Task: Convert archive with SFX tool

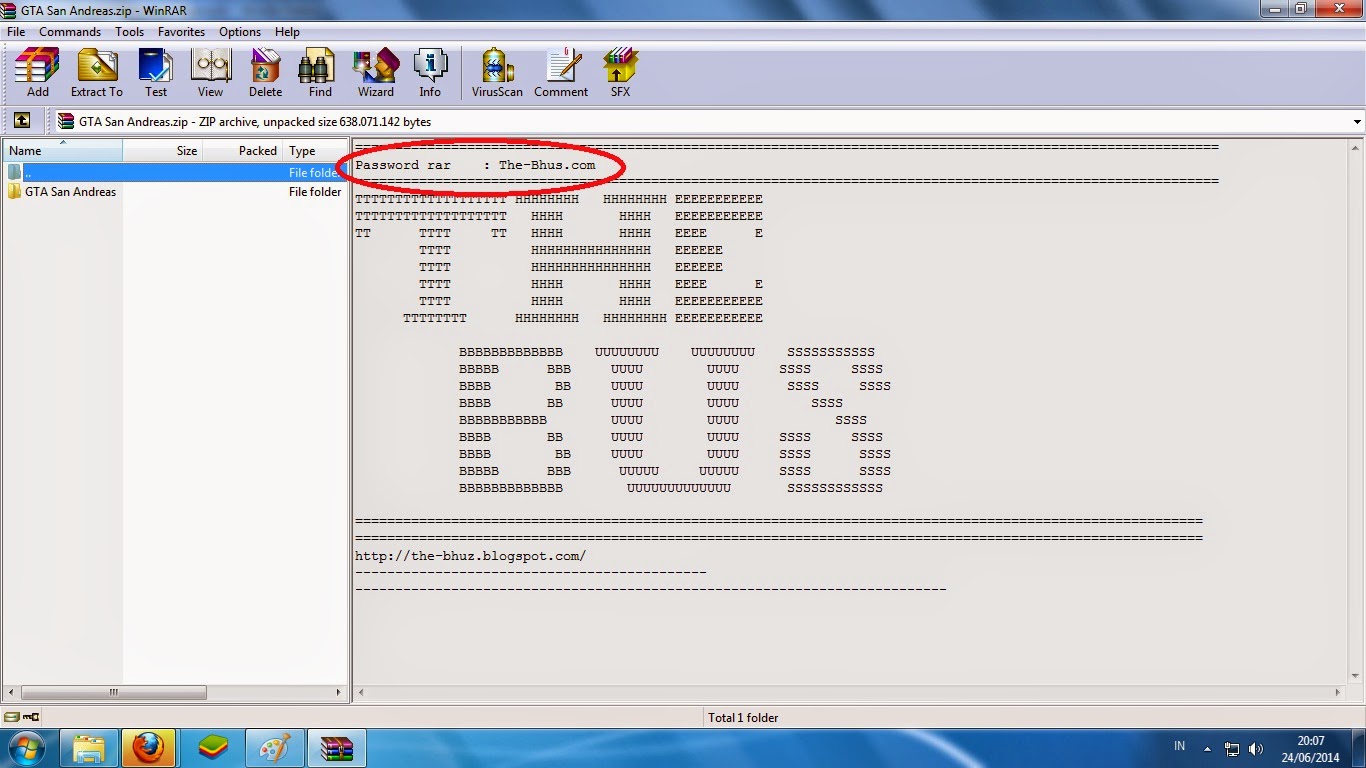Action: click(x=620, y=73)
